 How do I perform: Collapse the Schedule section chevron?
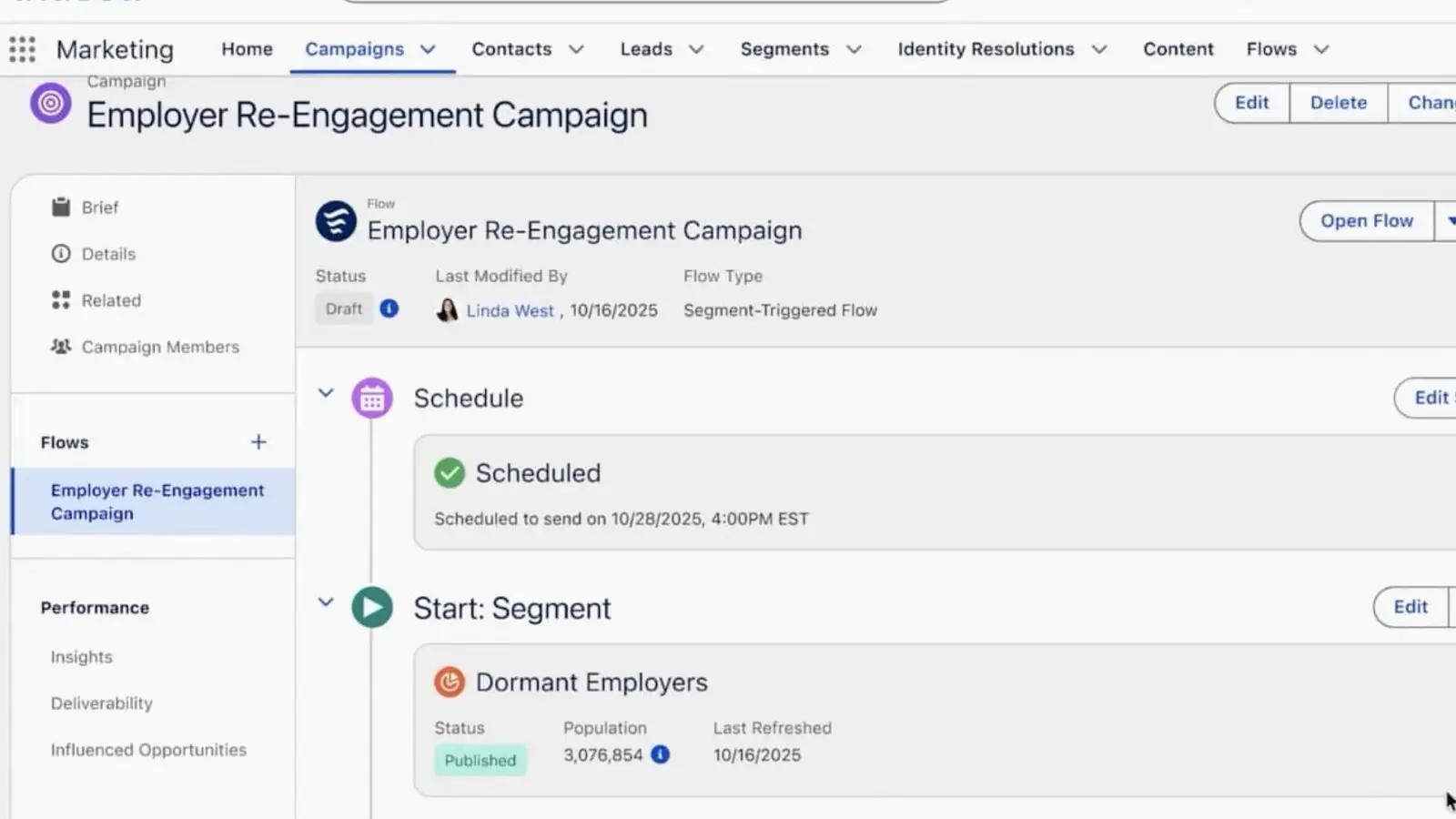[x=326, y=393]
